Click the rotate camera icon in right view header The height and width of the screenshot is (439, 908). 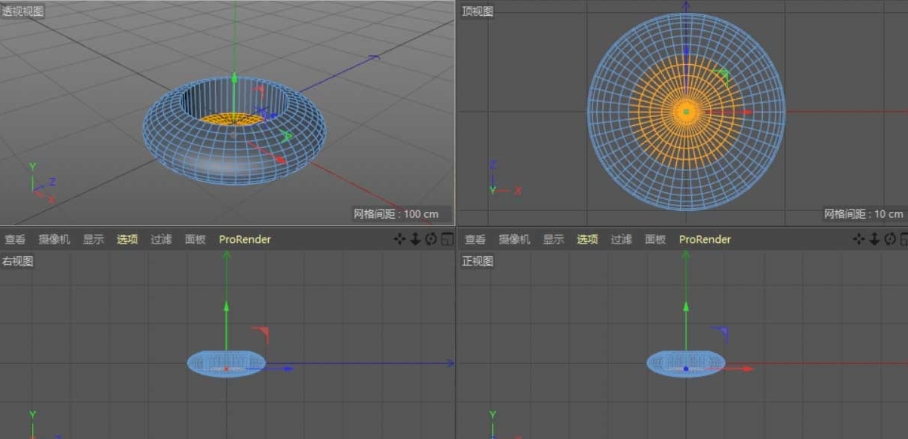pyautogui.click(x=430, y=239)
